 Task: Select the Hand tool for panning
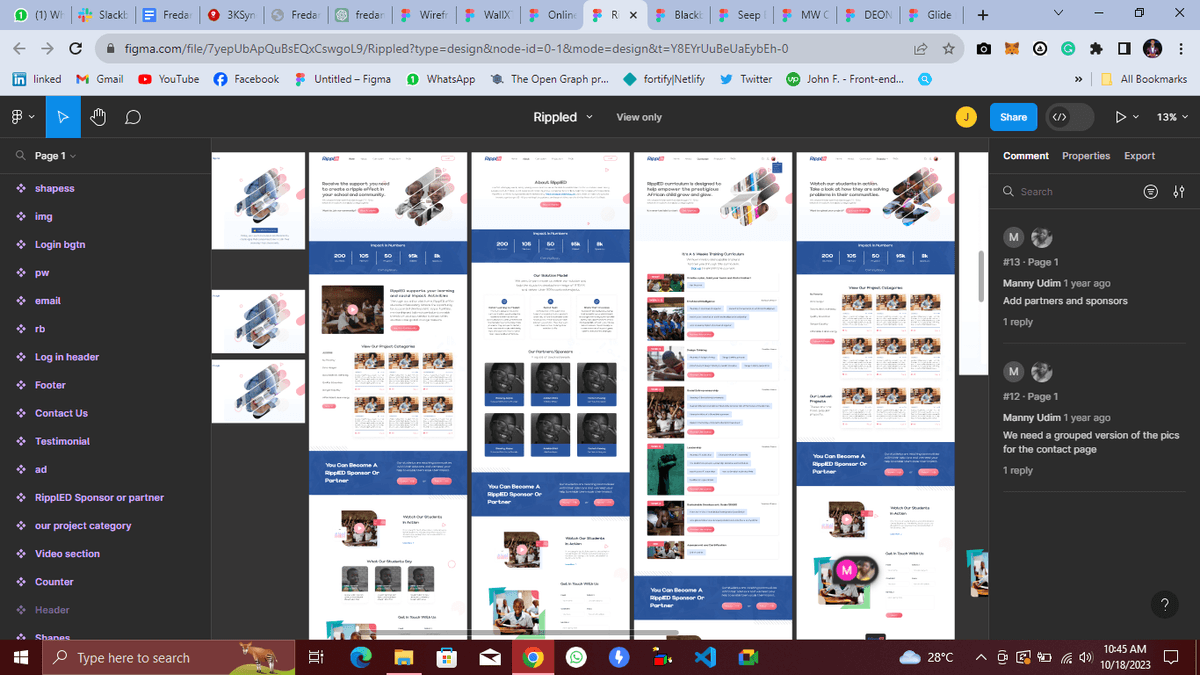(x=97, y=116)
